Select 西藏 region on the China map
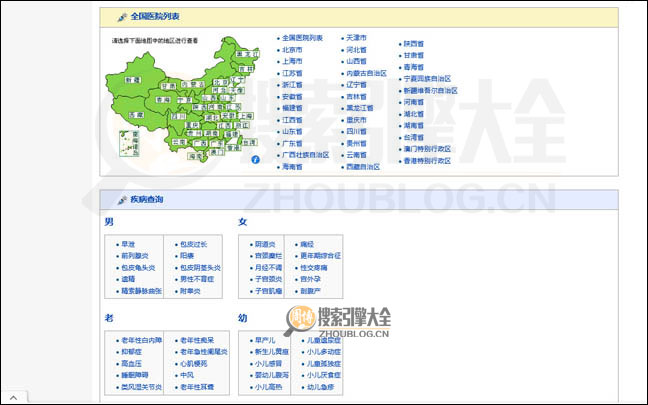This screenshot has width=648, height=405. point(136,115)
